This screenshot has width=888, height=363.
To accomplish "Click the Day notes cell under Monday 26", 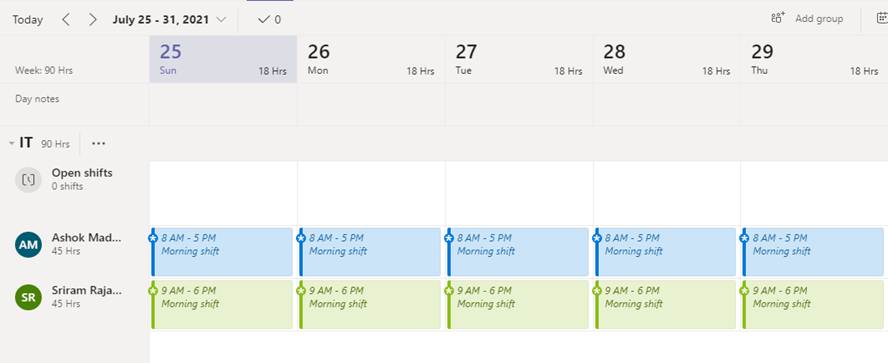I will pyautogui.click(x=372, y=104).
